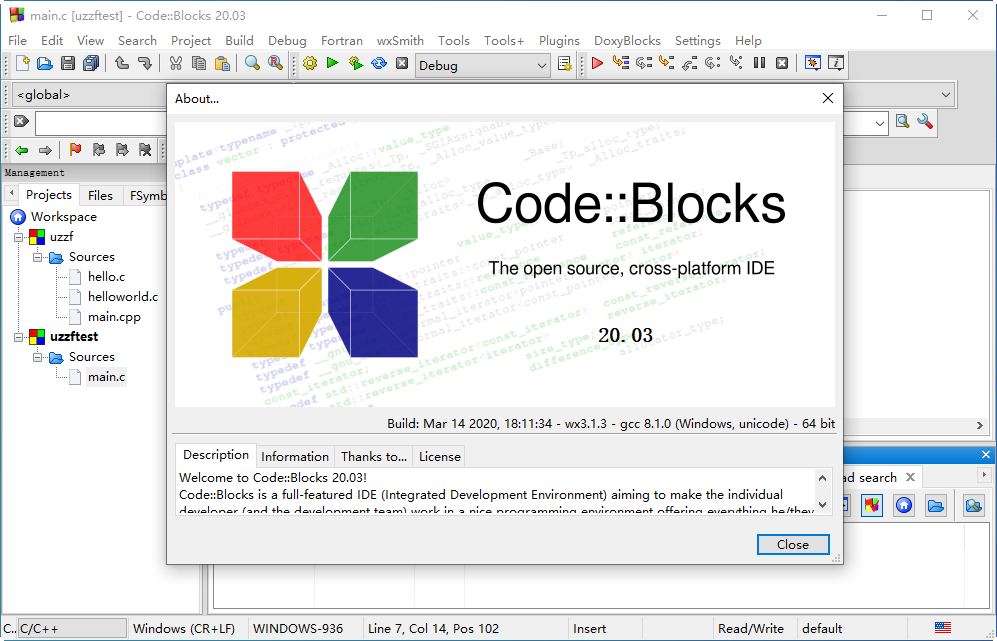Collapse the Sources folder under uzzftest

coord(38,357)
